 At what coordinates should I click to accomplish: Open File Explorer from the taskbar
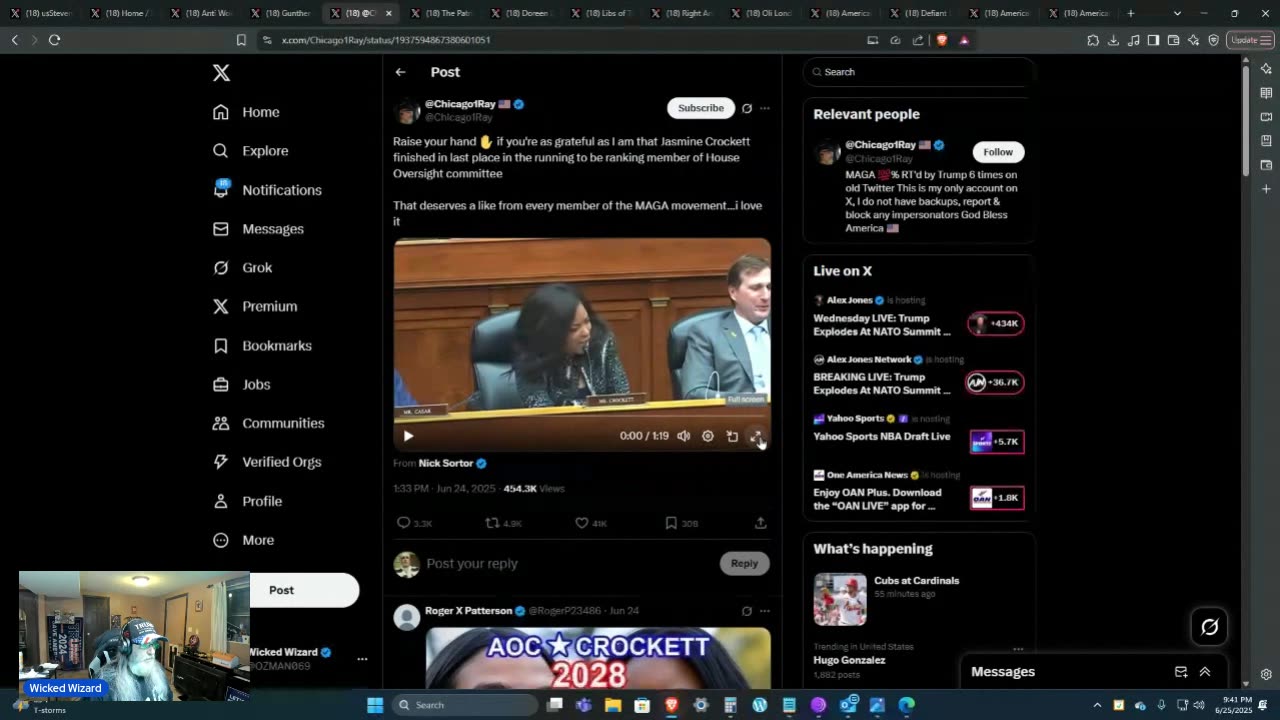(613, 705)
